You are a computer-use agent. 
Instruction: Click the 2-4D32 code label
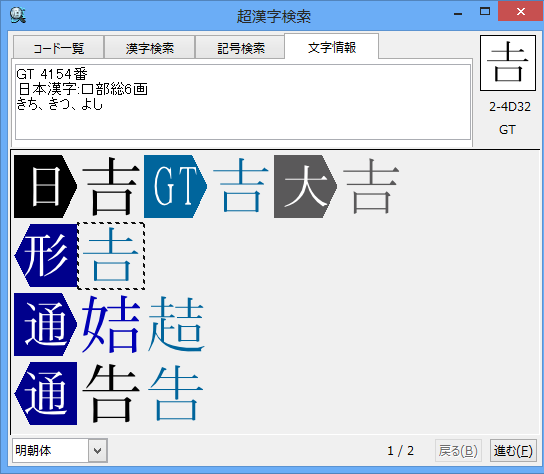click(x=510, y=107)
